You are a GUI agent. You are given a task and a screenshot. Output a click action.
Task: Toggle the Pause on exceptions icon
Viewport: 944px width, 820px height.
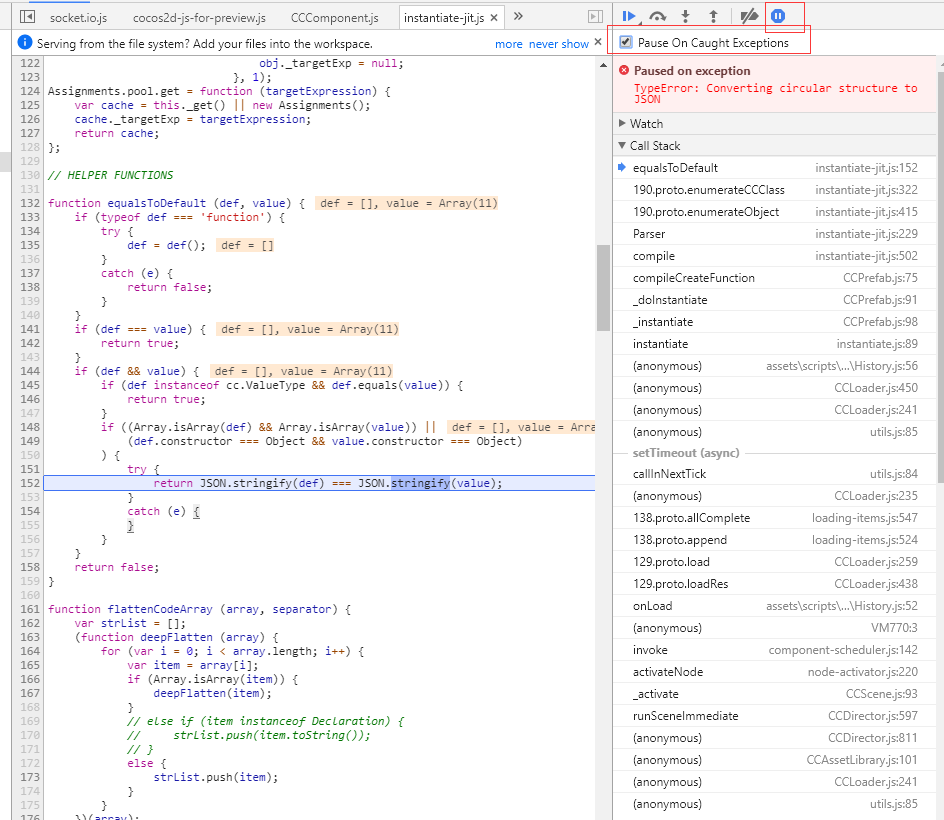tap(777, 16)
